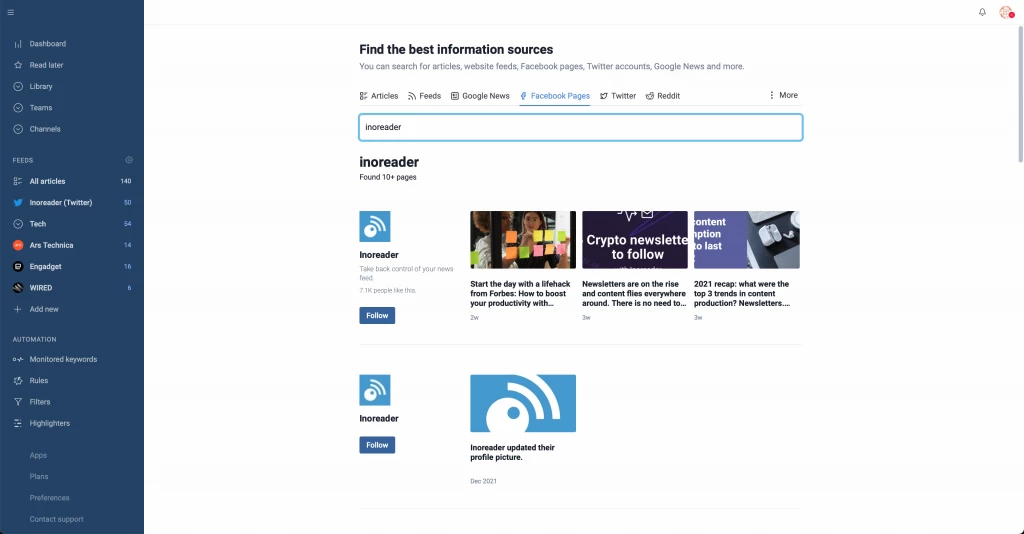The width and height of the screenshot is (1024, 534).
Task: Open sticky notes lifehack post thumbnail
Action: point(523,240)
